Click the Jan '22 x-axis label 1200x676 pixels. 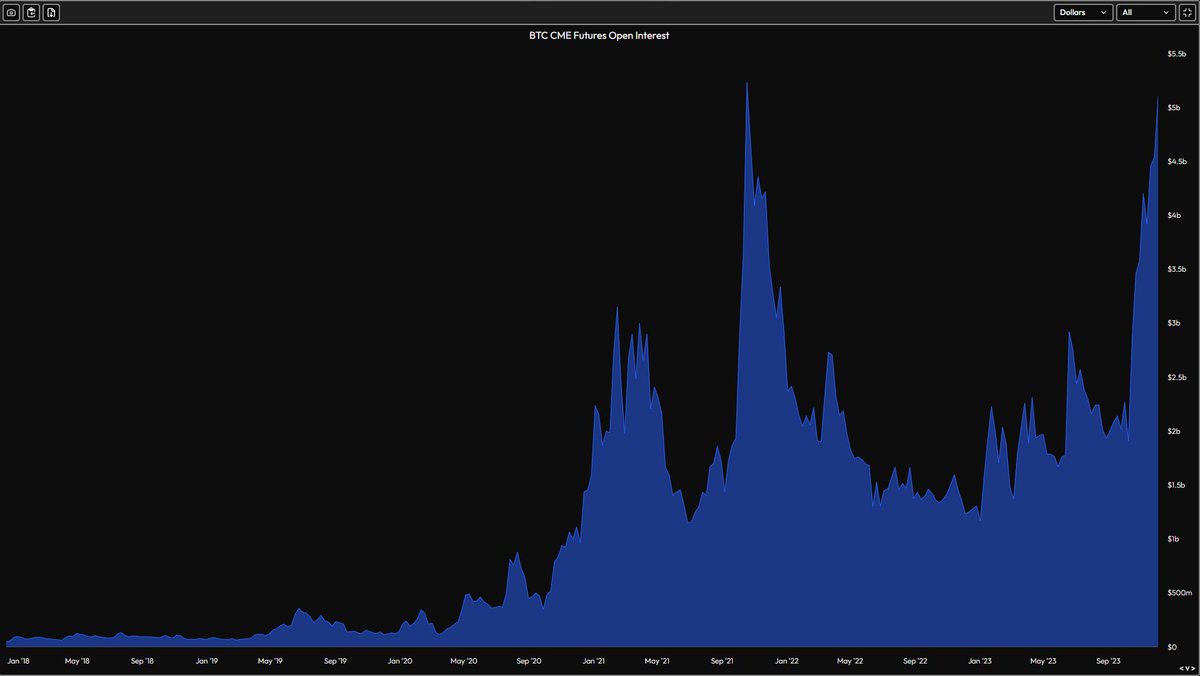tap(787, 661)
